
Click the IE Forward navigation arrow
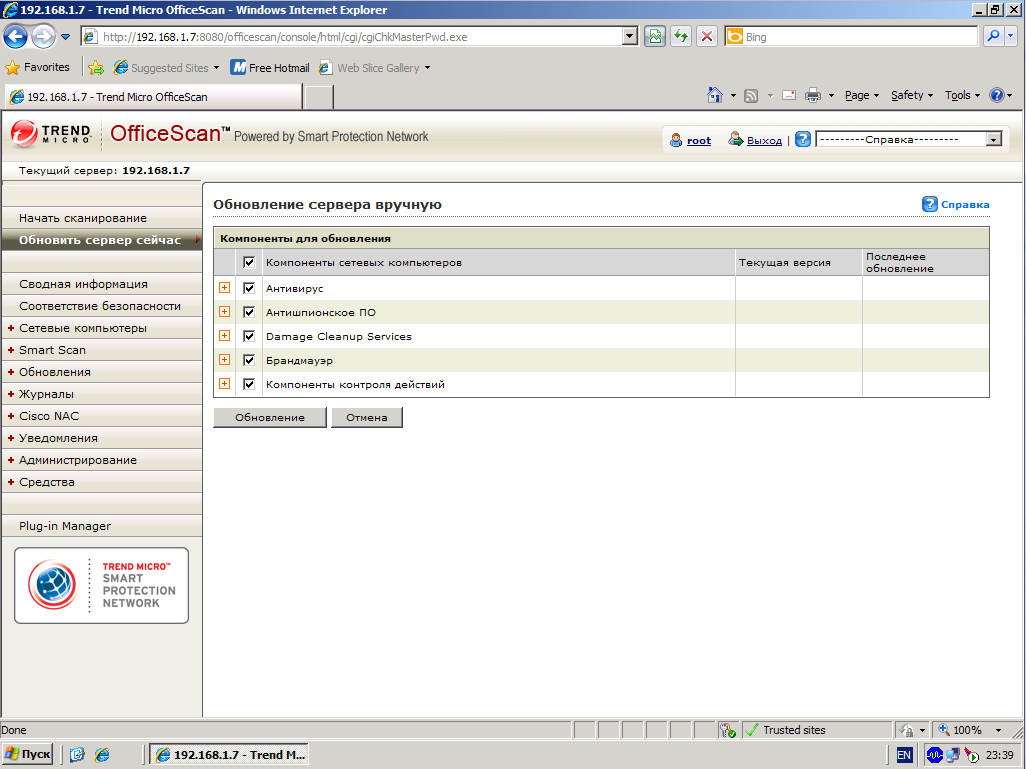tap(44, 37)
